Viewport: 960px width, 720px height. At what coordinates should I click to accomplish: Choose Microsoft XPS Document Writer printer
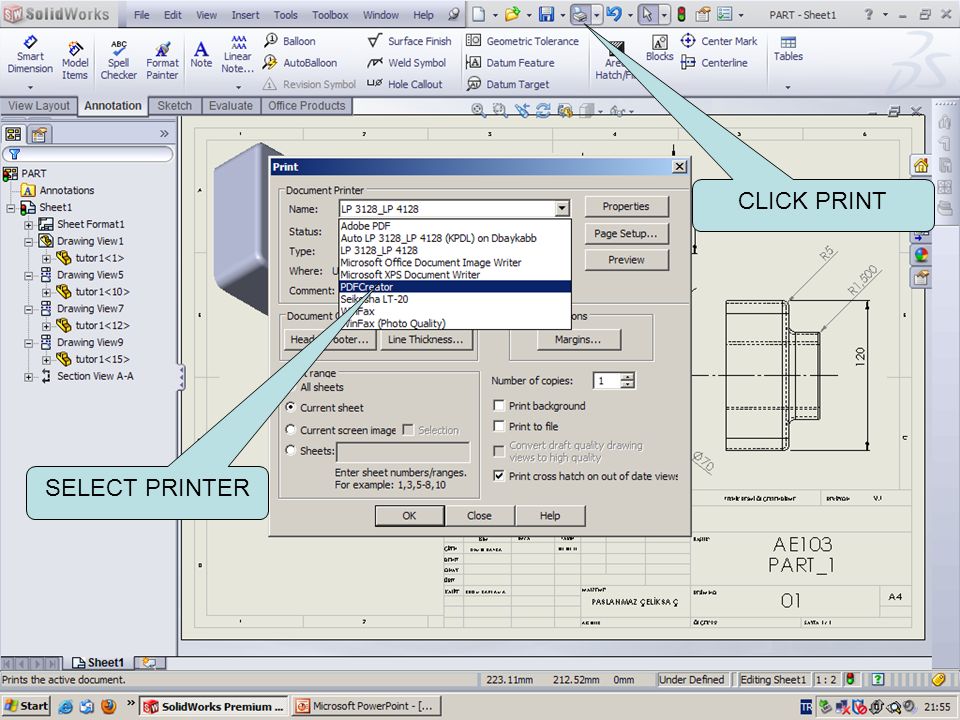click(x=455, y=274)
